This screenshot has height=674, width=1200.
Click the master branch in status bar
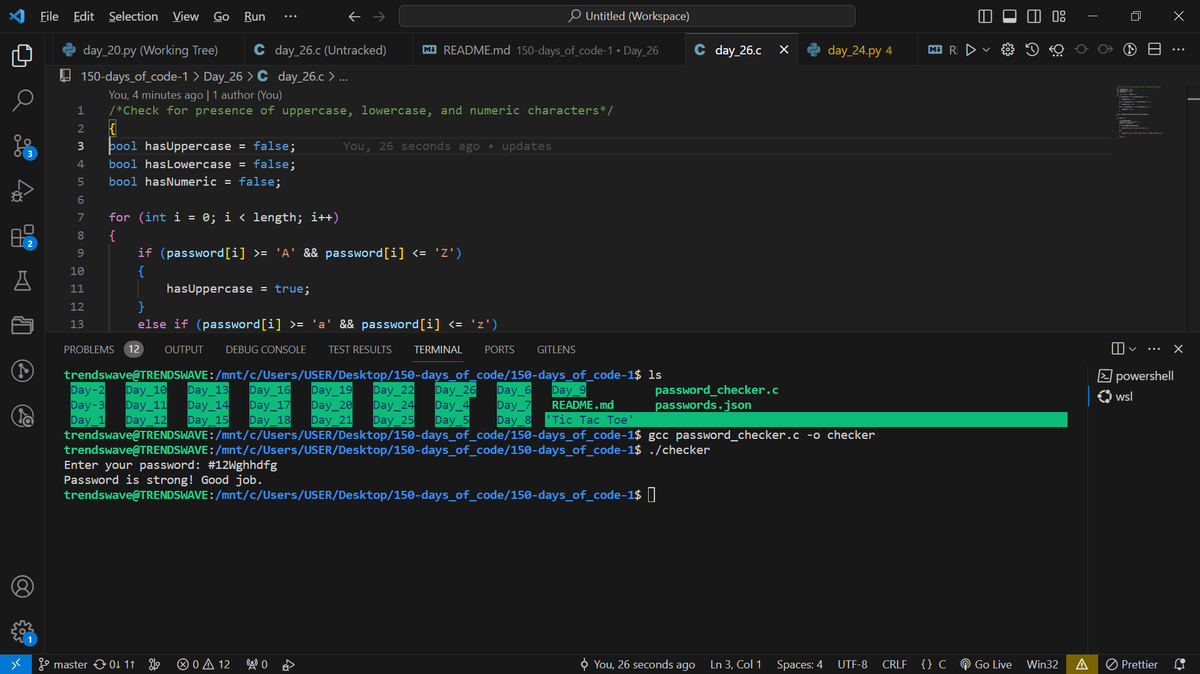(x=62, y=664)
